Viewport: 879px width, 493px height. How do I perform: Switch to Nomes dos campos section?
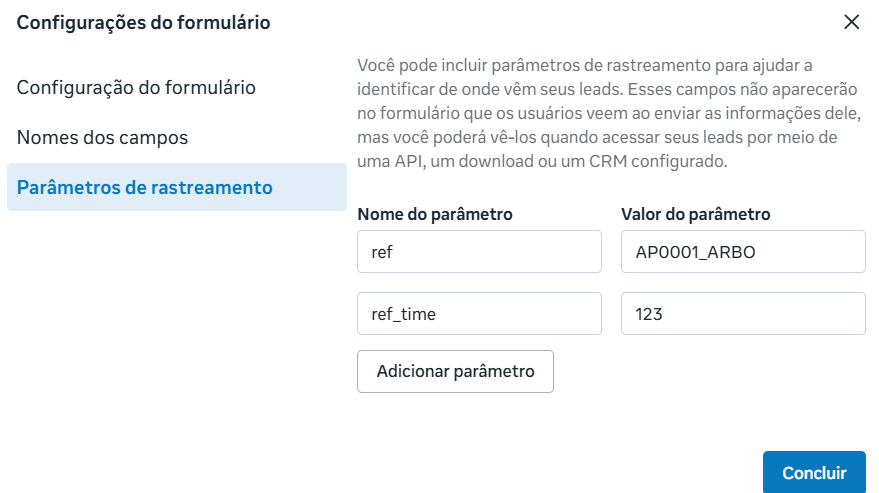pos(103,137)
